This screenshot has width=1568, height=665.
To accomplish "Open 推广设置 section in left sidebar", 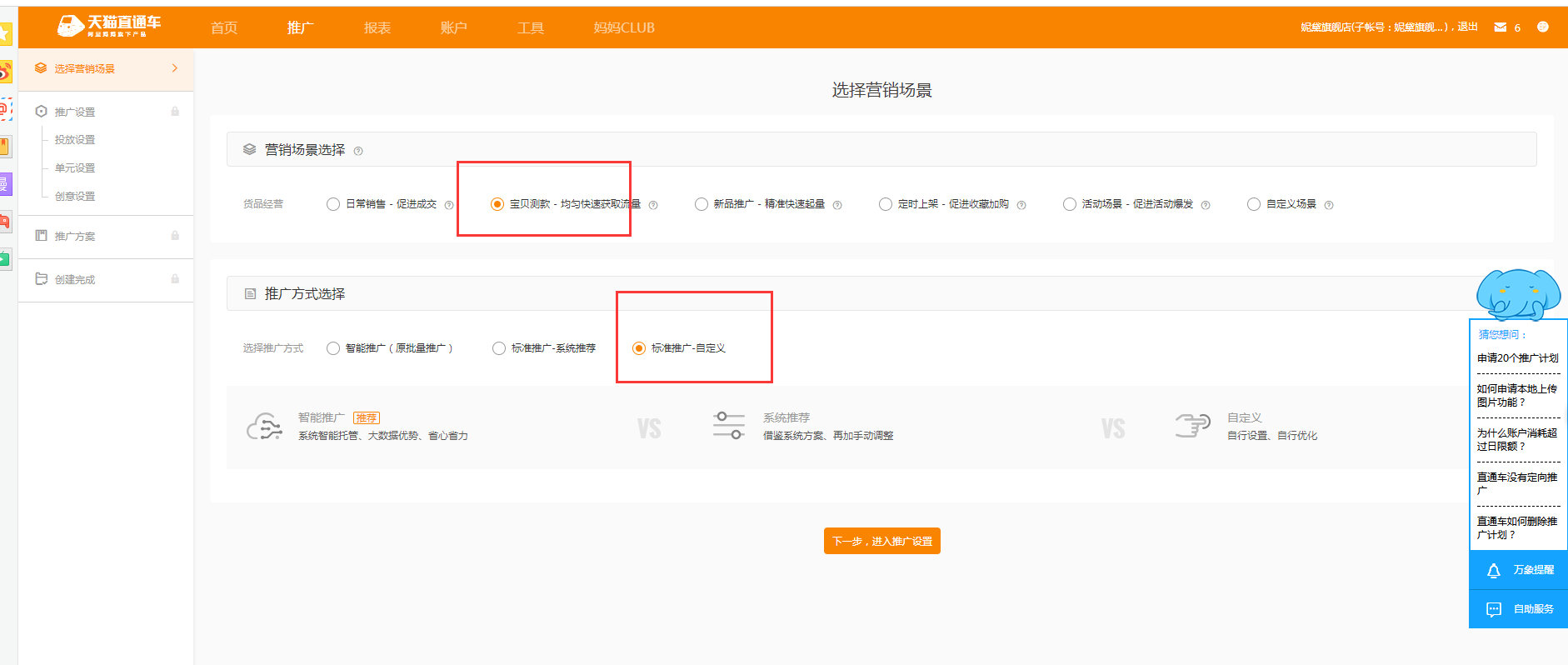I will click(x=75, y=112).
